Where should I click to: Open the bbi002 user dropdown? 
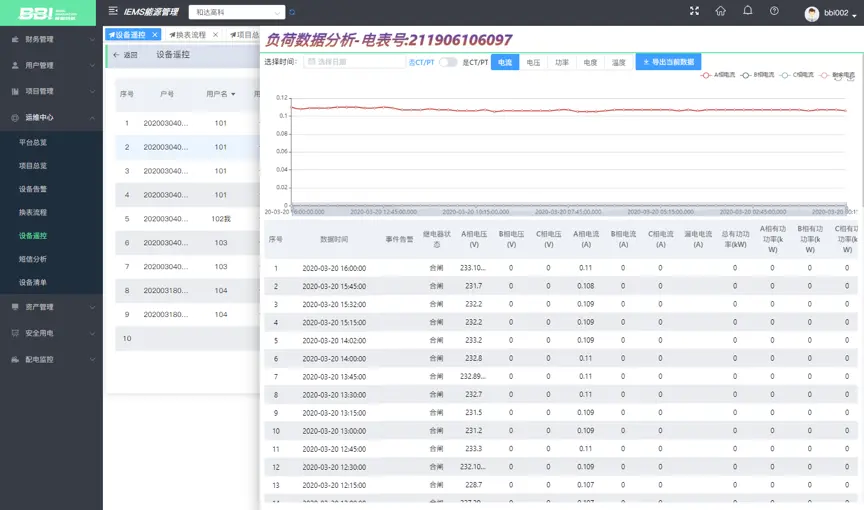pyautogui.click(x=830, y=13)
